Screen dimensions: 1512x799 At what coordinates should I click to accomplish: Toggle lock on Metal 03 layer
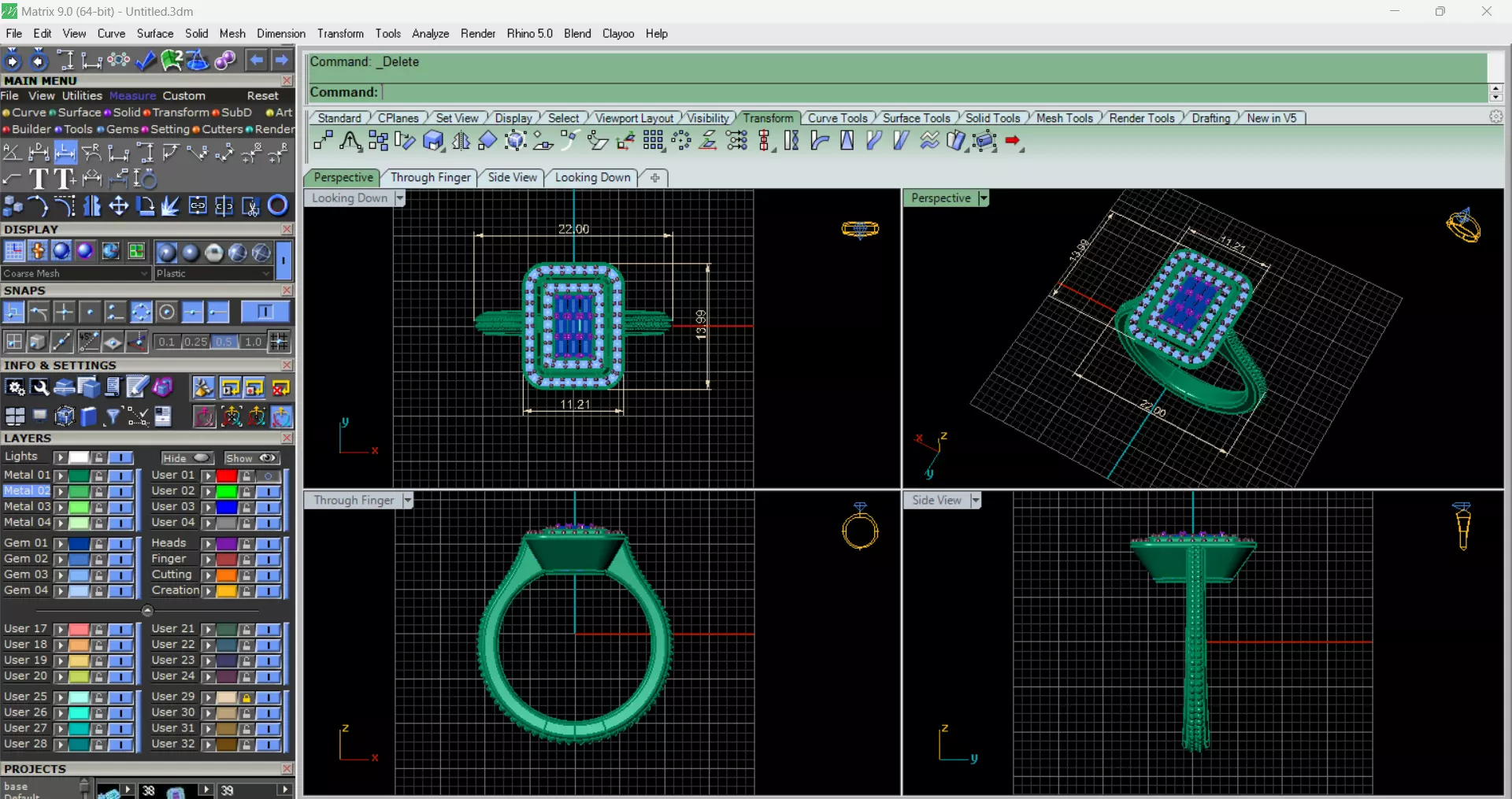[x=98, y=507]
